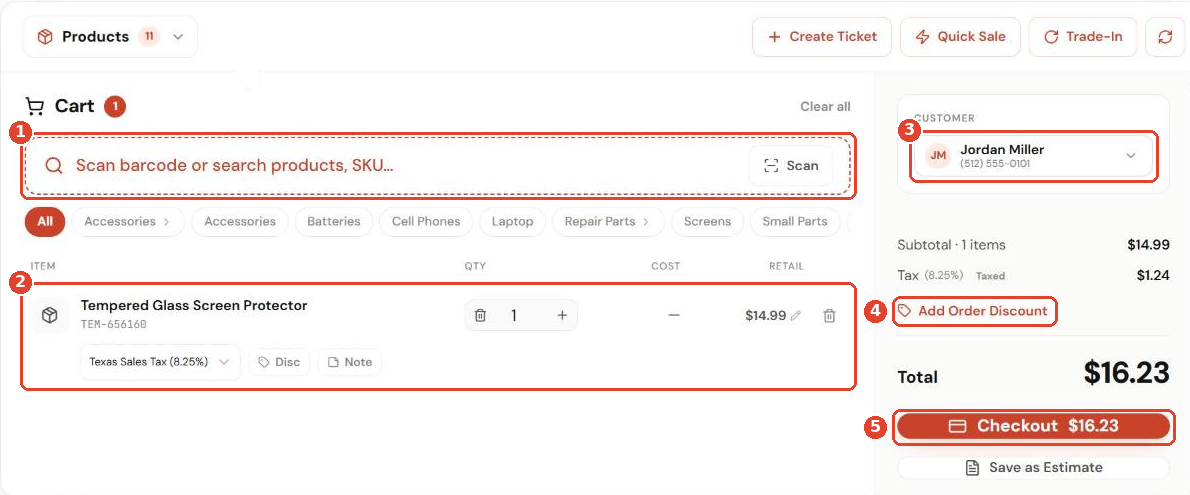Click the Create Ticket button
Screen dimensions: 1190x495
(x=822, y=36)
